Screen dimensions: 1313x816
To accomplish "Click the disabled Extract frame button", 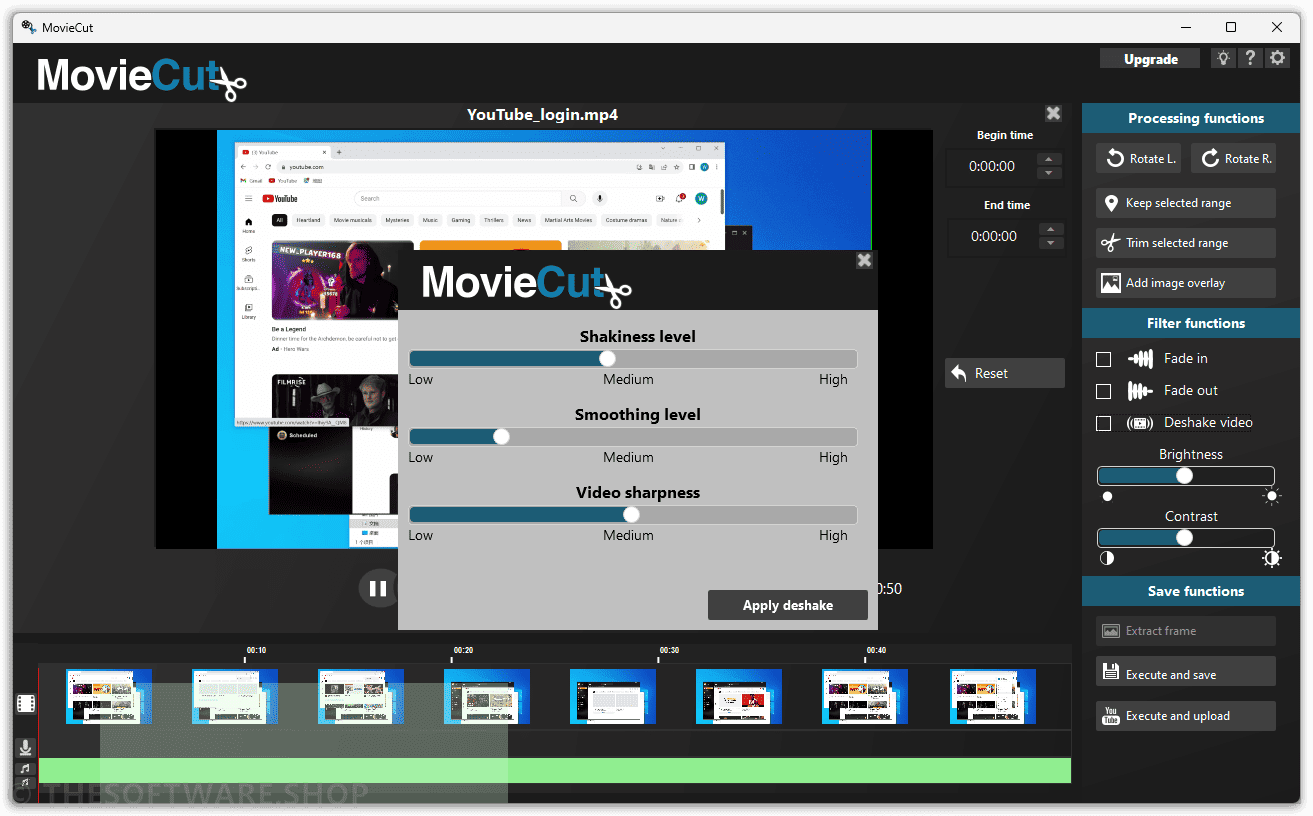I will pos(1186,631).
